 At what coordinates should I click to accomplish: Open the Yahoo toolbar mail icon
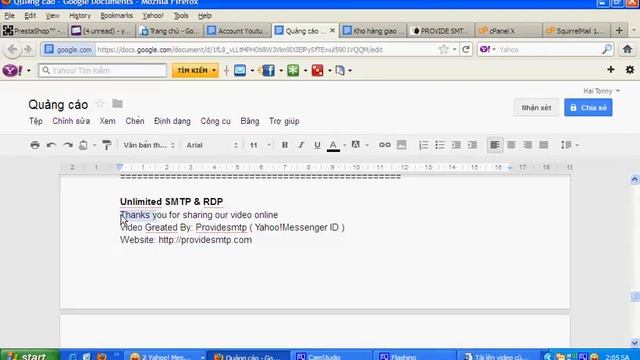click(240, 70)
